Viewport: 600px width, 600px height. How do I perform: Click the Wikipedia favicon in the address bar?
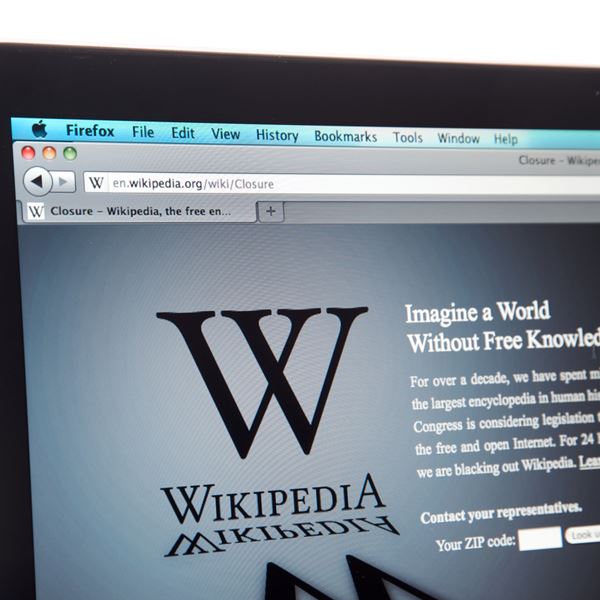pos(96,183)
